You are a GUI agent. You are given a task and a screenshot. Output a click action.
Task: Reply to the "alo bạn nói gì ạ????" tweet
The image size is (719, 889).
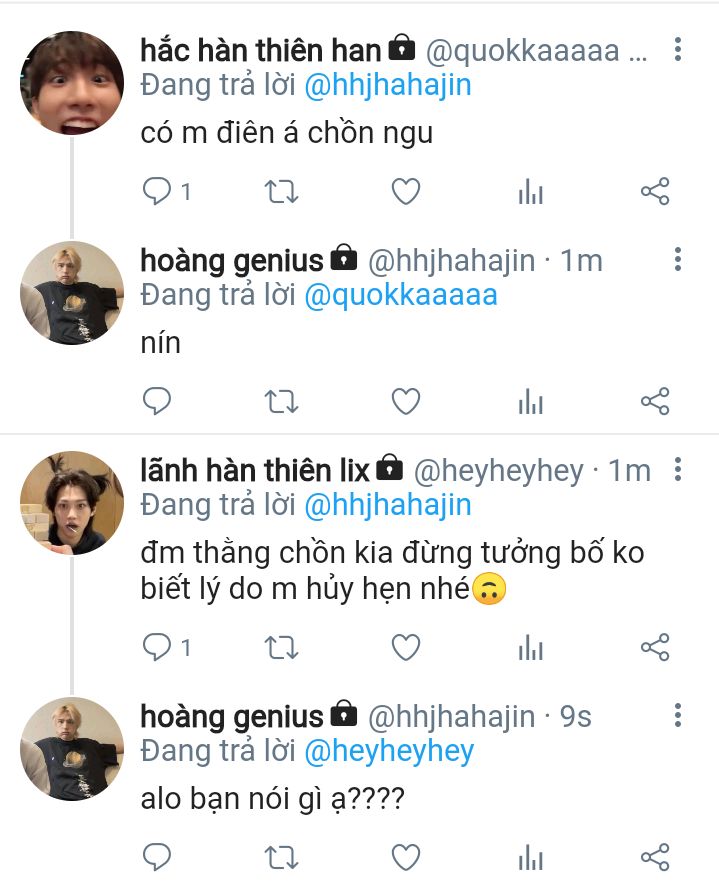coord(157,857)
